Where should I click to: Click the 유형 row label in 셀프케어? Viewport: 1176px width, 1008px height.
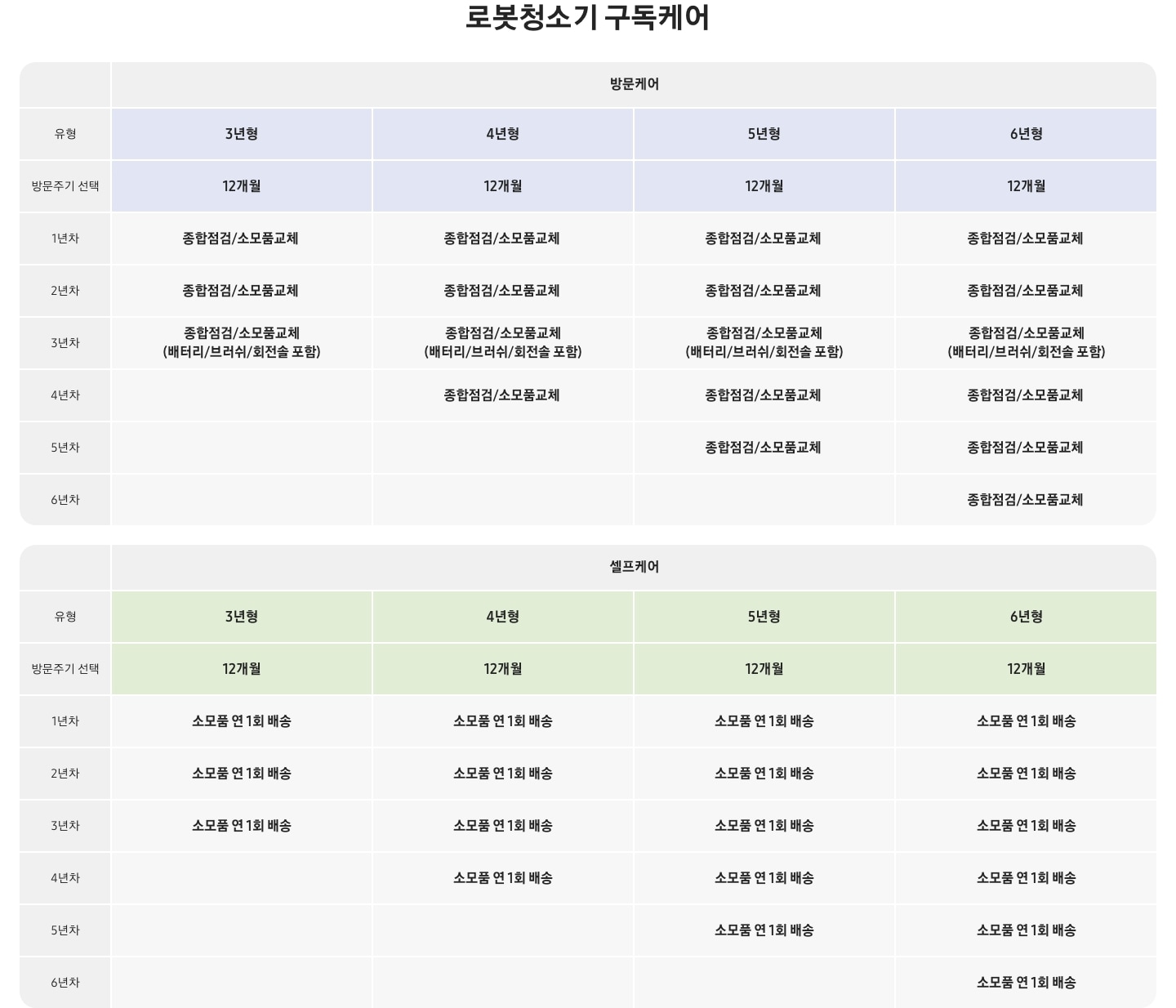pos(65,617)
